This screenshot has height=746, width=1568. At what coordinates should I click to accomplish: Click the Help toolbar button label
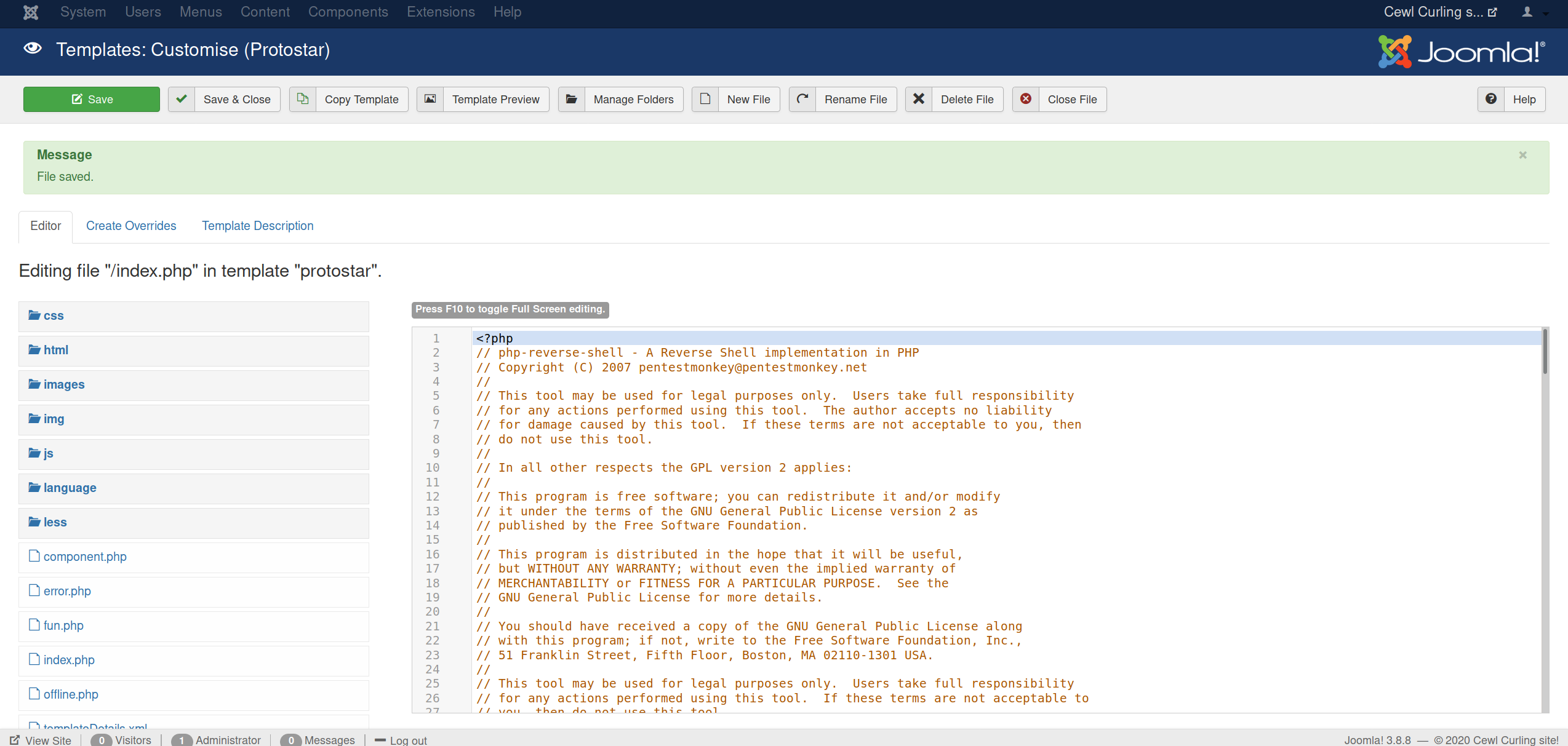tap(1525, 100)
